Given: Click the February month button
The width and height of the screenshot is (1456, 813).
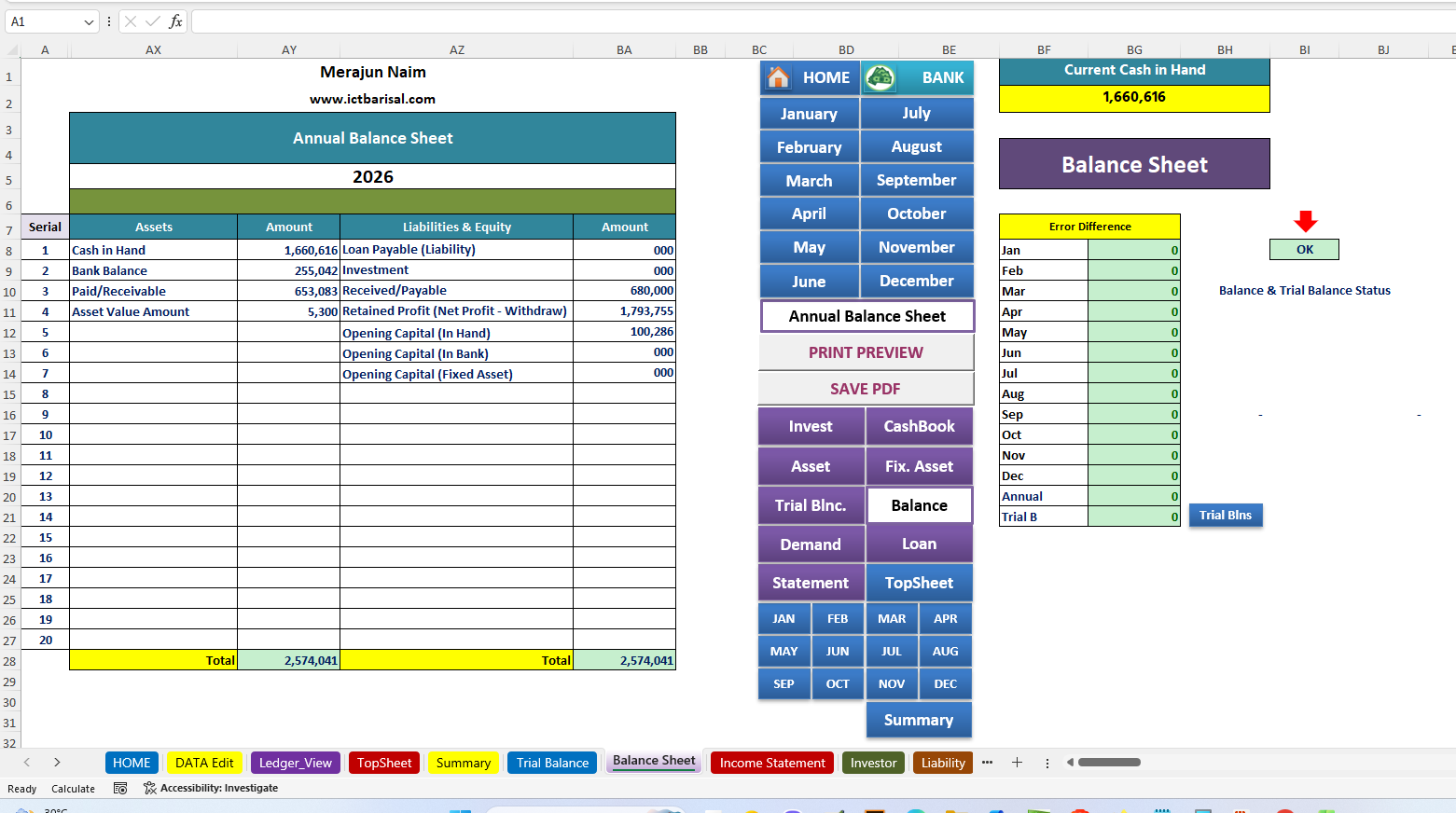Looking at the screenshot, I should pyautogui.click(x=809, y=147).
